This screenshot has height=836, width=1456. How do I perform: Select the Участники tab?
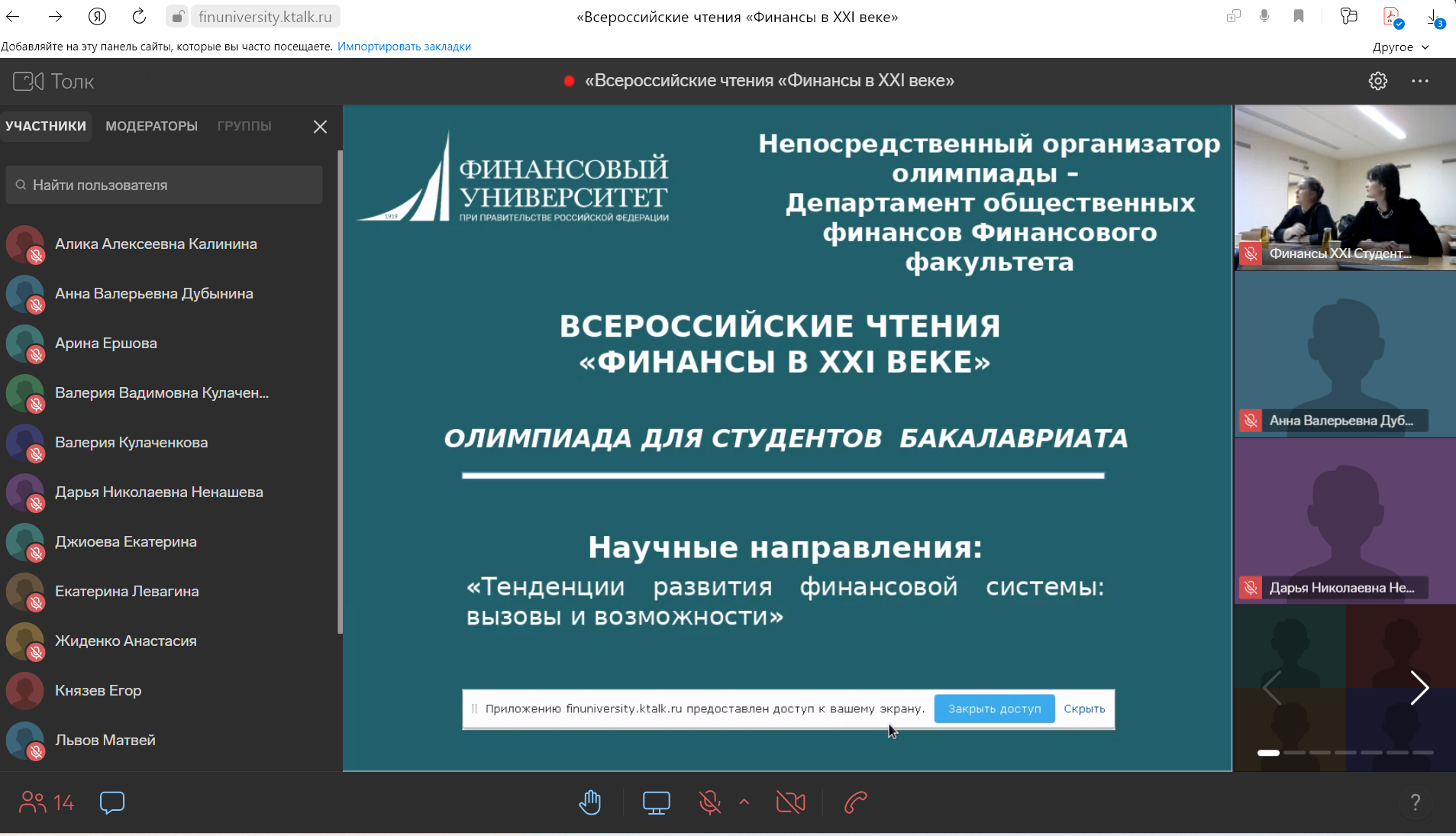46,126
